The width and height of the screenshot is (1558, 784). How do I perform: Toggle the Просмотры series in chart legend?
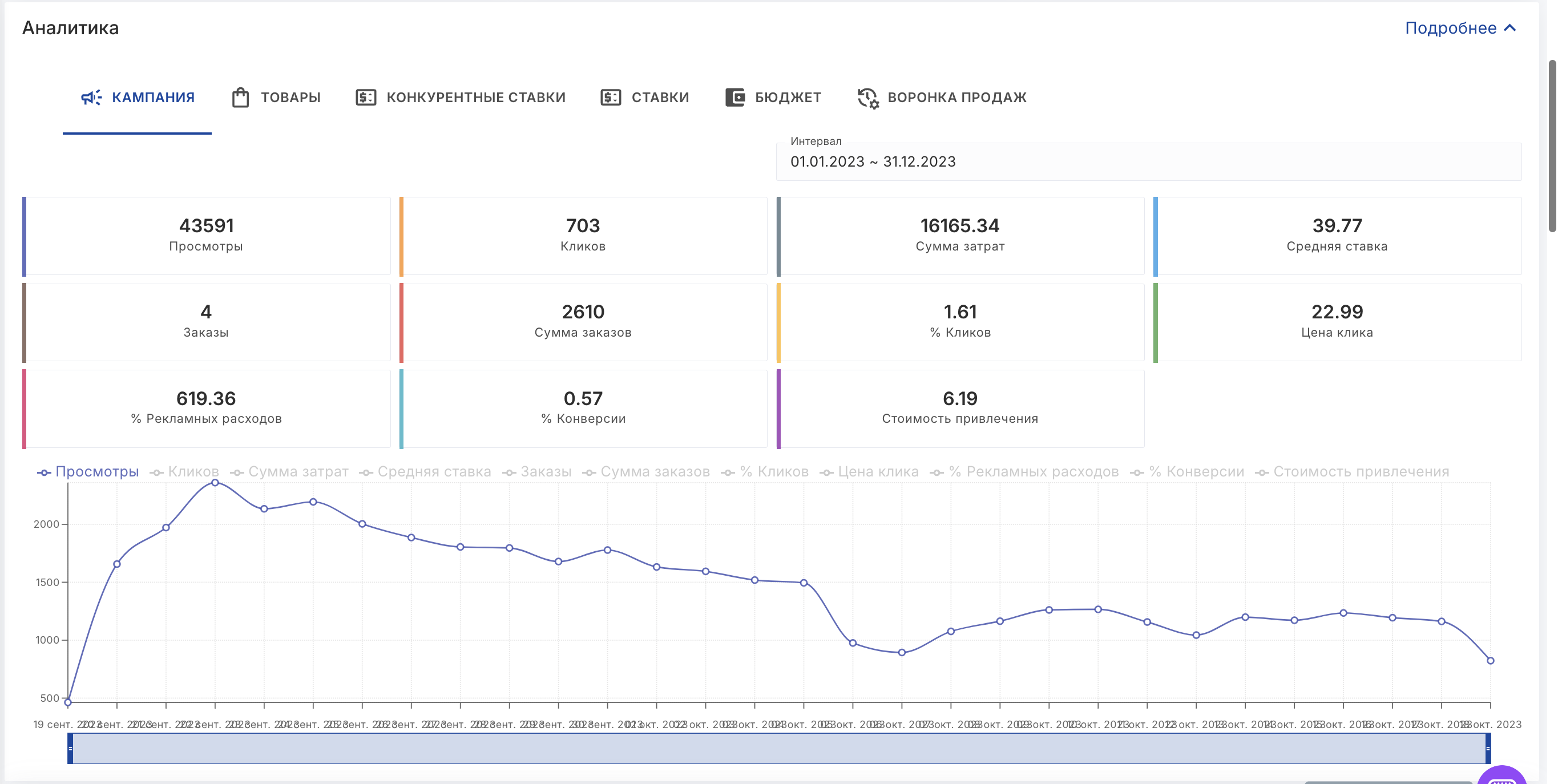pos(88,472)
